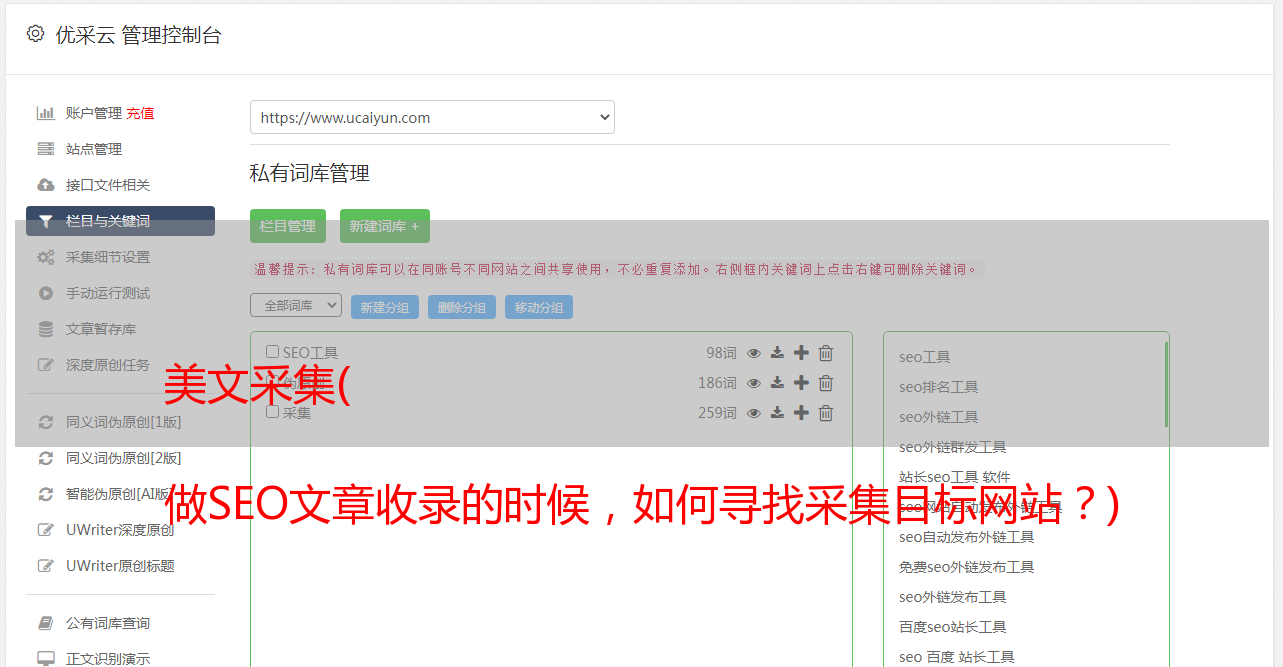1283x667 pixels.
Task: Click the plus icon on the 259词 row
Action: pyautogui.click(x=801, y=413)
